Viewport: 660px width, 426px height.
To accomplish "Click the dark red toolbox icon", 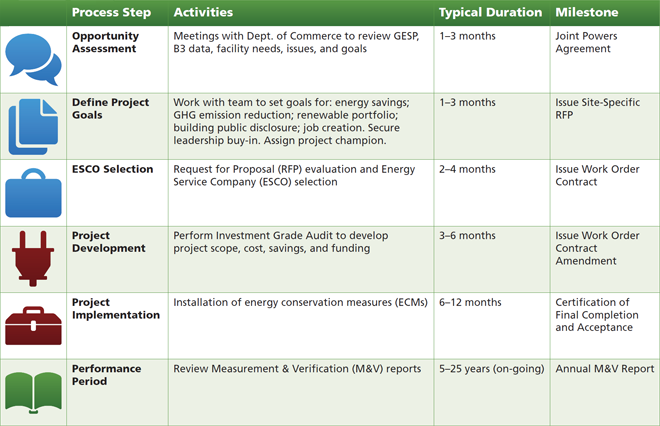I will pyautogui.click(x=33, y=326).
